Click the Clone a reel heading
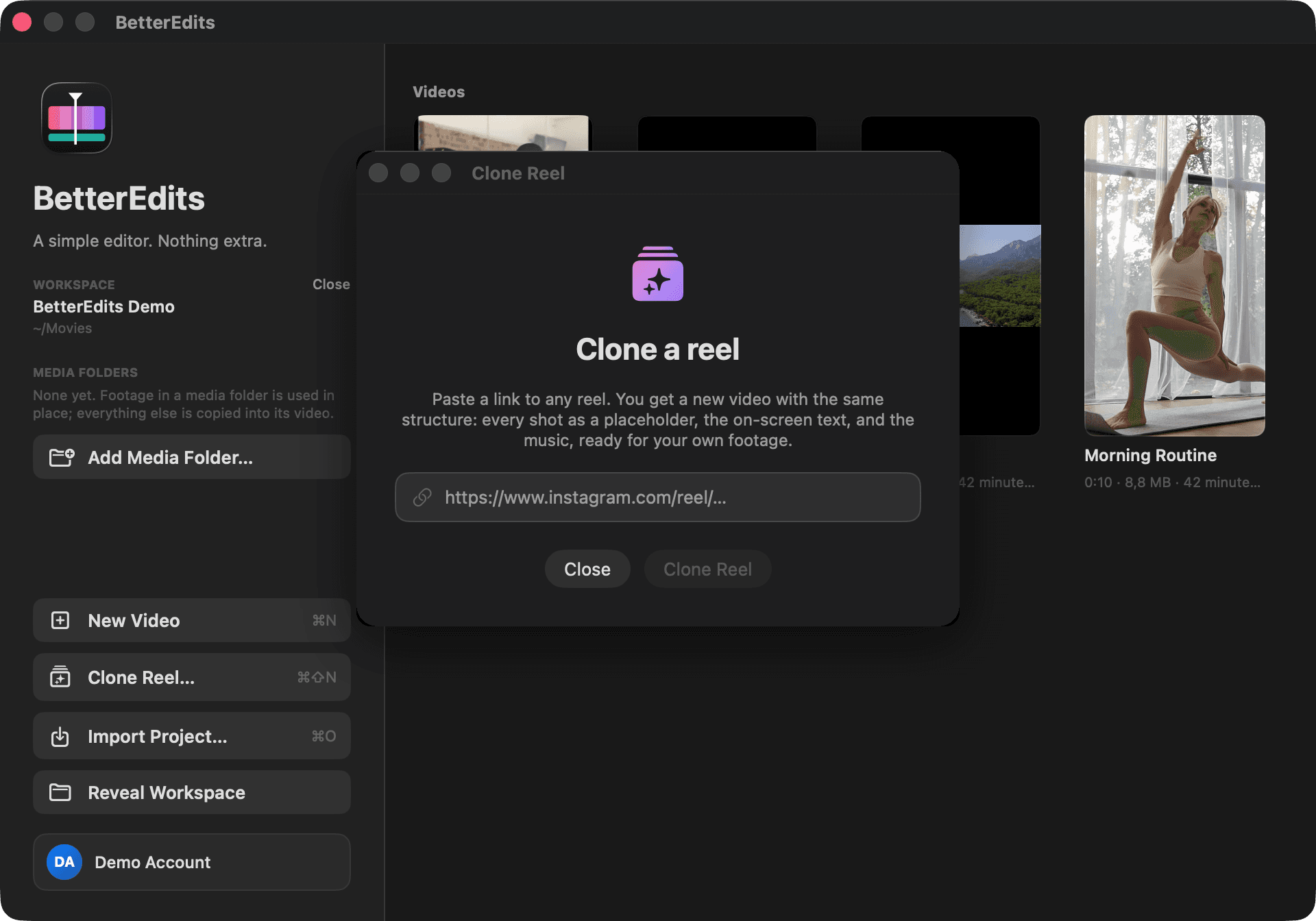This screenshot has width=1316, height=921. pos(657,349)
